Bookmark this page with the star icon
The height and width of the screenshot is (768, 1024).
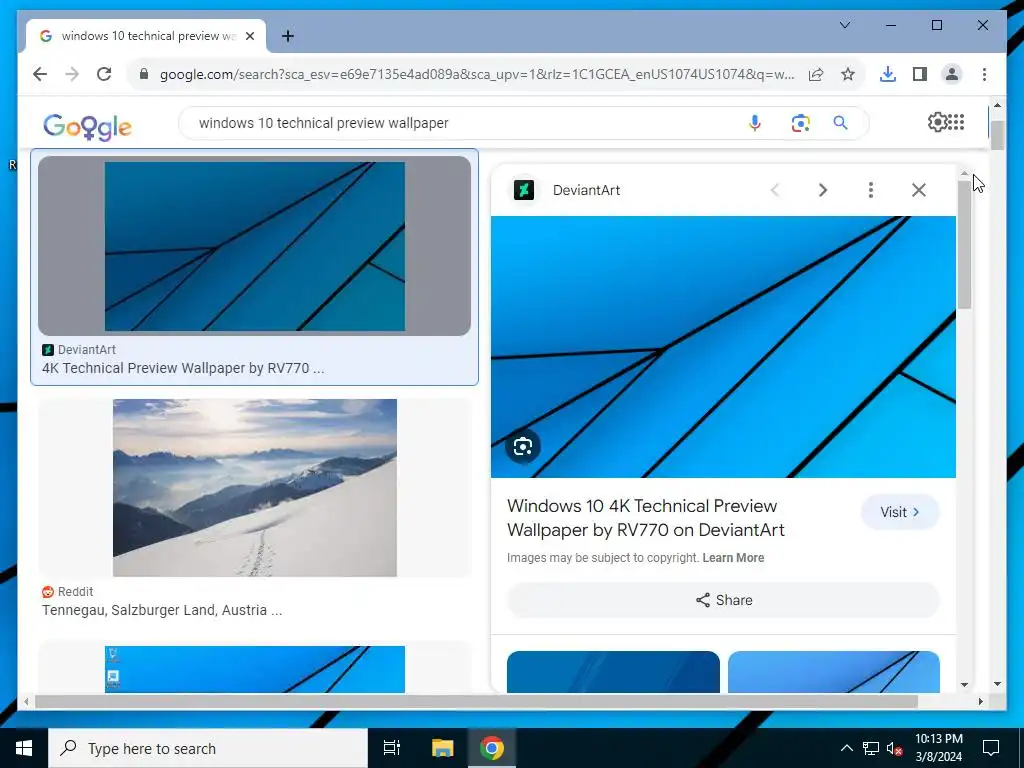point(848,74)
